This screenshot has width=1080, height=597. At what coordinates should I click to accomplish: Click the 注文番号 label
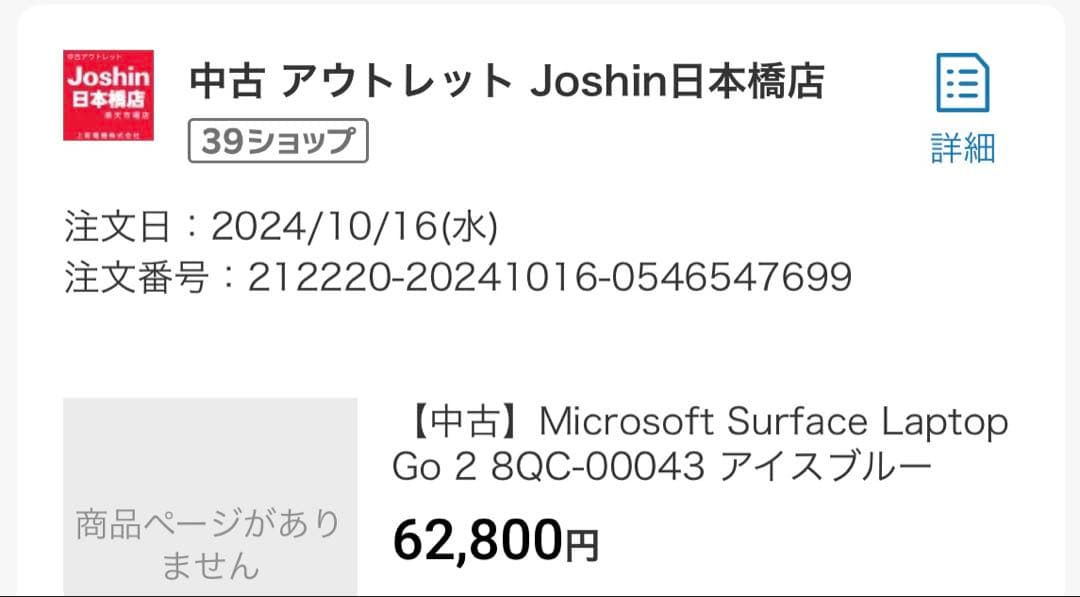120,278
